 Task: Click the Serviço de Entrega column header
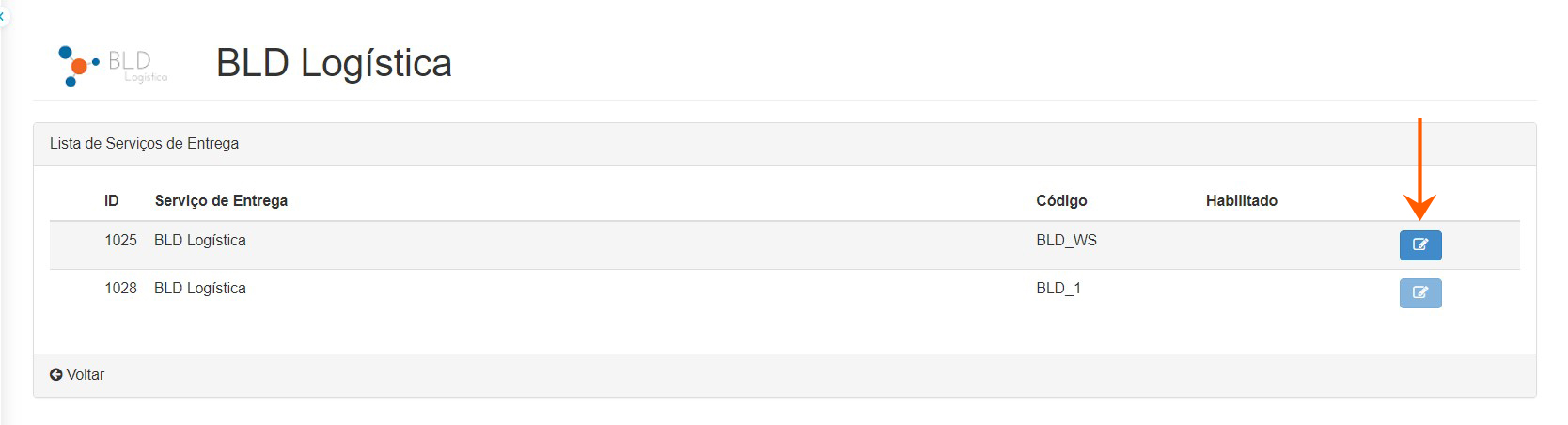coord(221,200)
